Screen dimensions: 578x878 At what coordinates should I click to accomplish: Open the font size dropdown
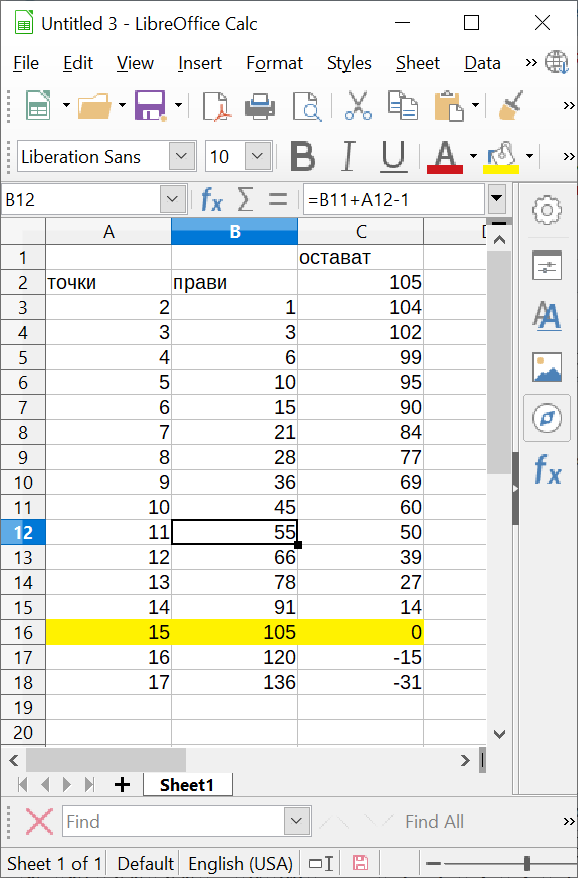coord(258,156)
